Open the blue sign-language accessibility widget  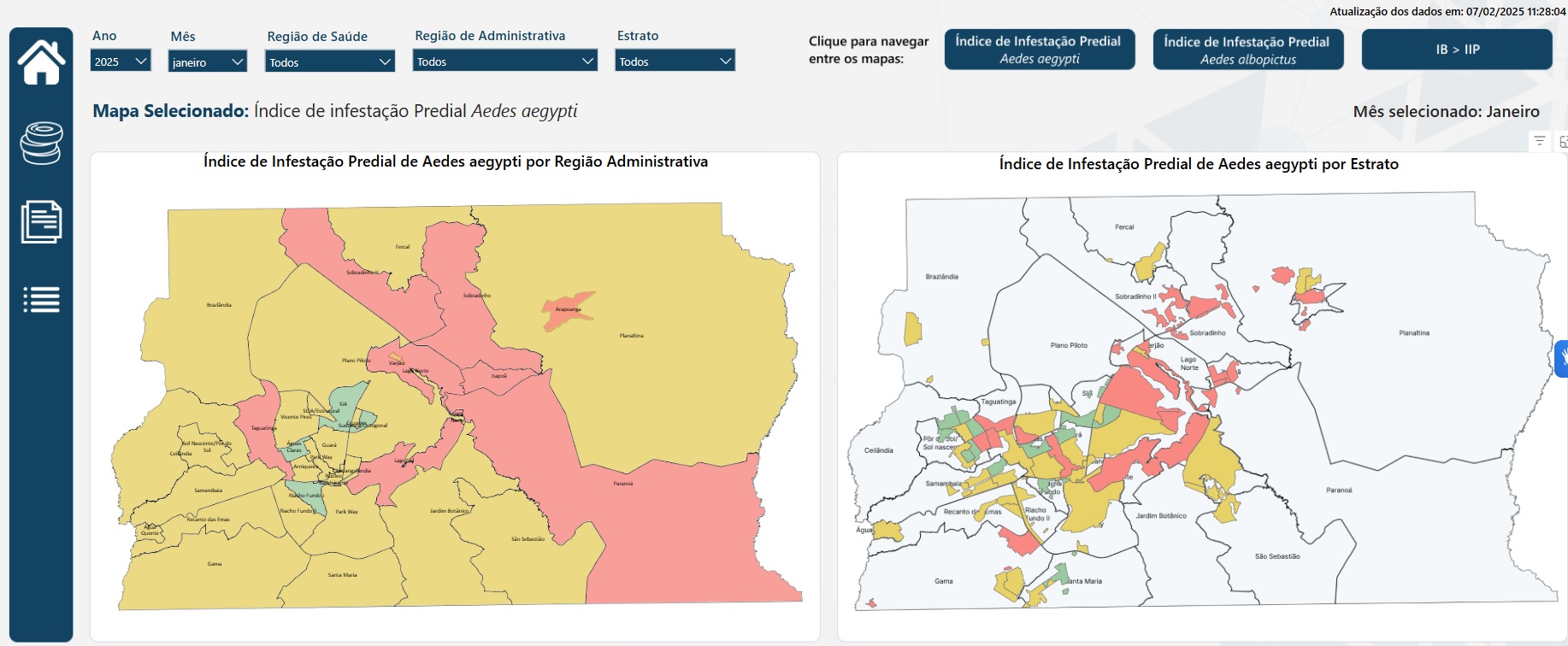click(1561, 358)
